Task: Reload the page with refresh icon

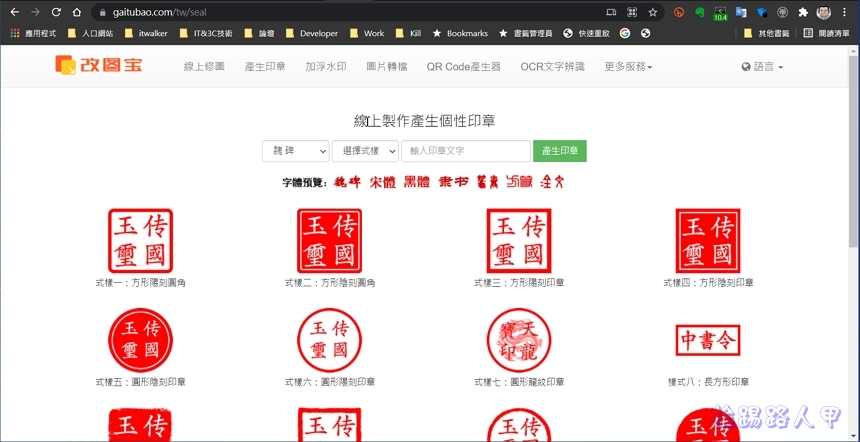Action: click(x=56, y=12)
